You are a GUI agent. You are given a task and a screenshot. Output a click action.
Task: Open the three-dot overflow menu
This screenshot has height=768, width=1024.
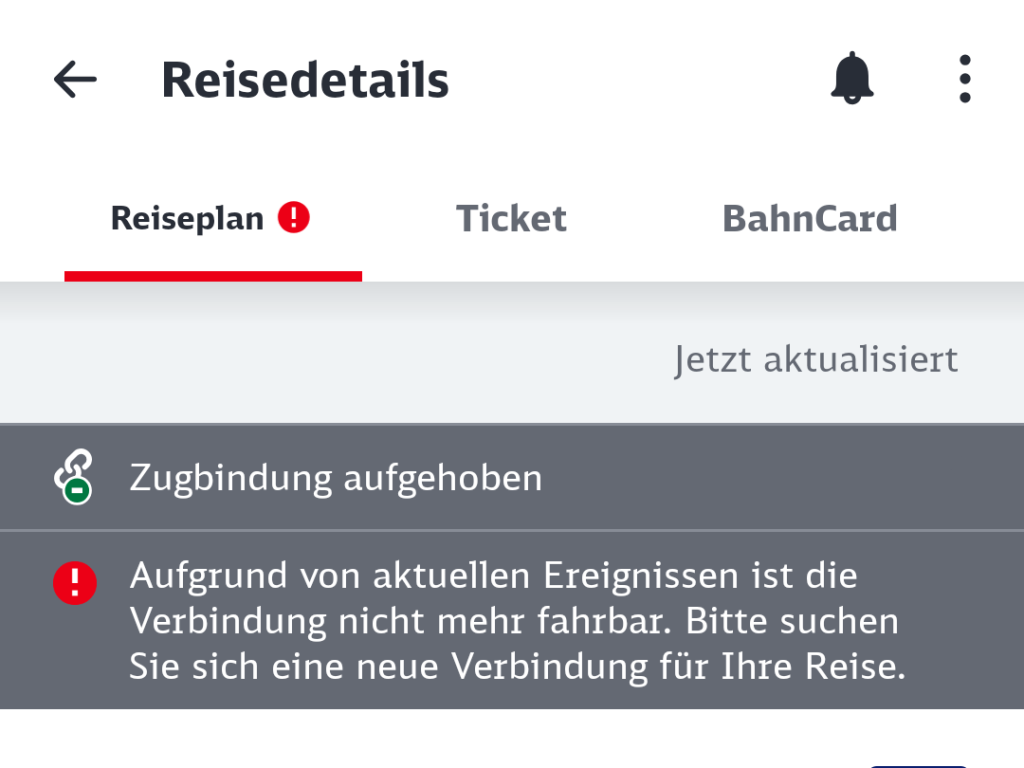(964, 79)
